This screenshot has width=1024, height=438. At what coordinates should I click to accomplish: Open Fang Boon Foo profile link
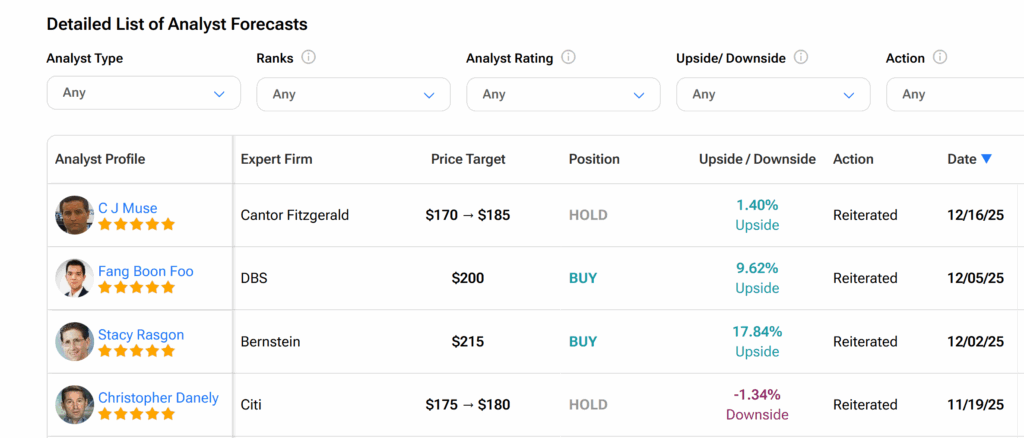[x=145, y=271]
